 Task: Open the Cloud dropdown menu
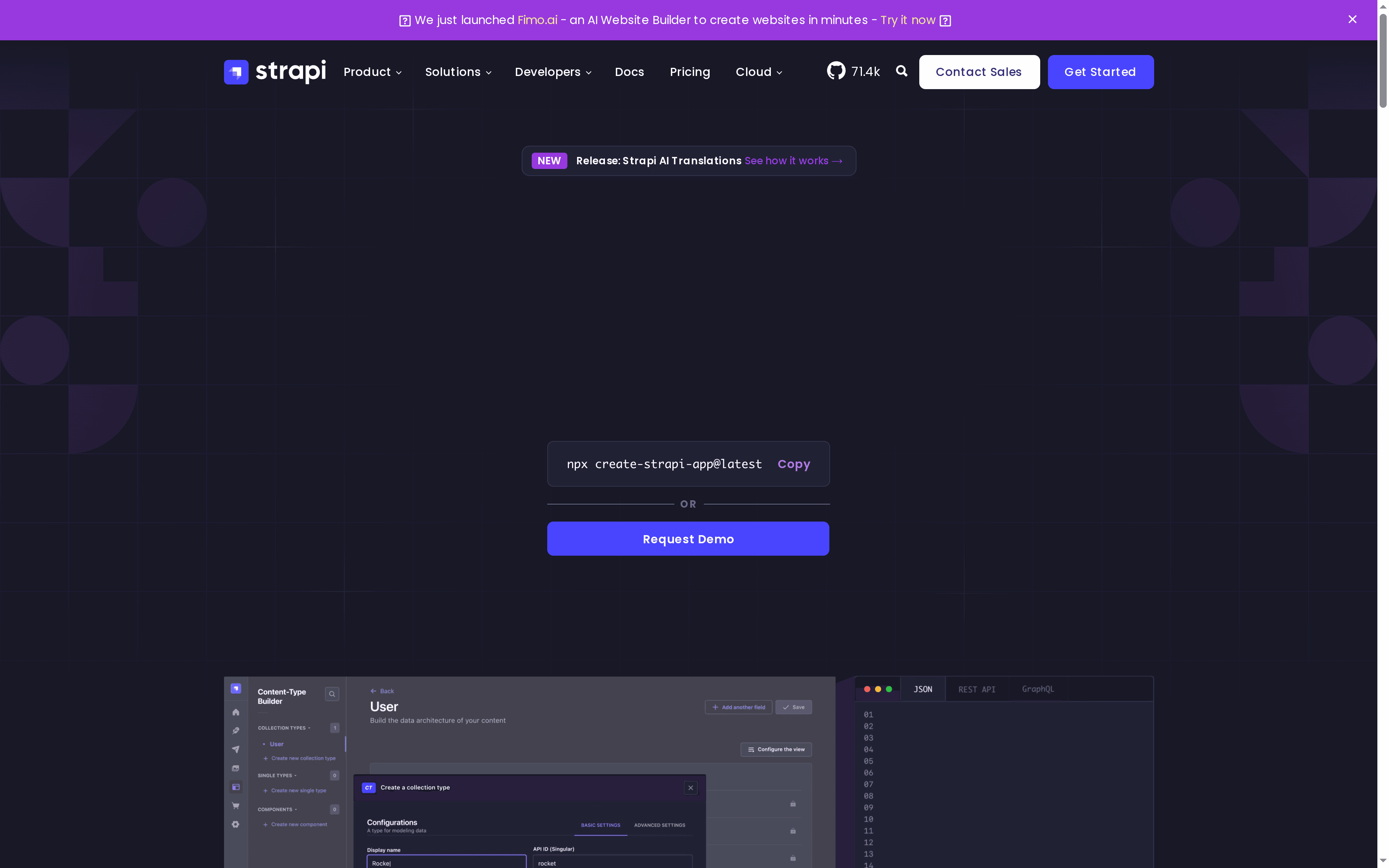[758, 72]
